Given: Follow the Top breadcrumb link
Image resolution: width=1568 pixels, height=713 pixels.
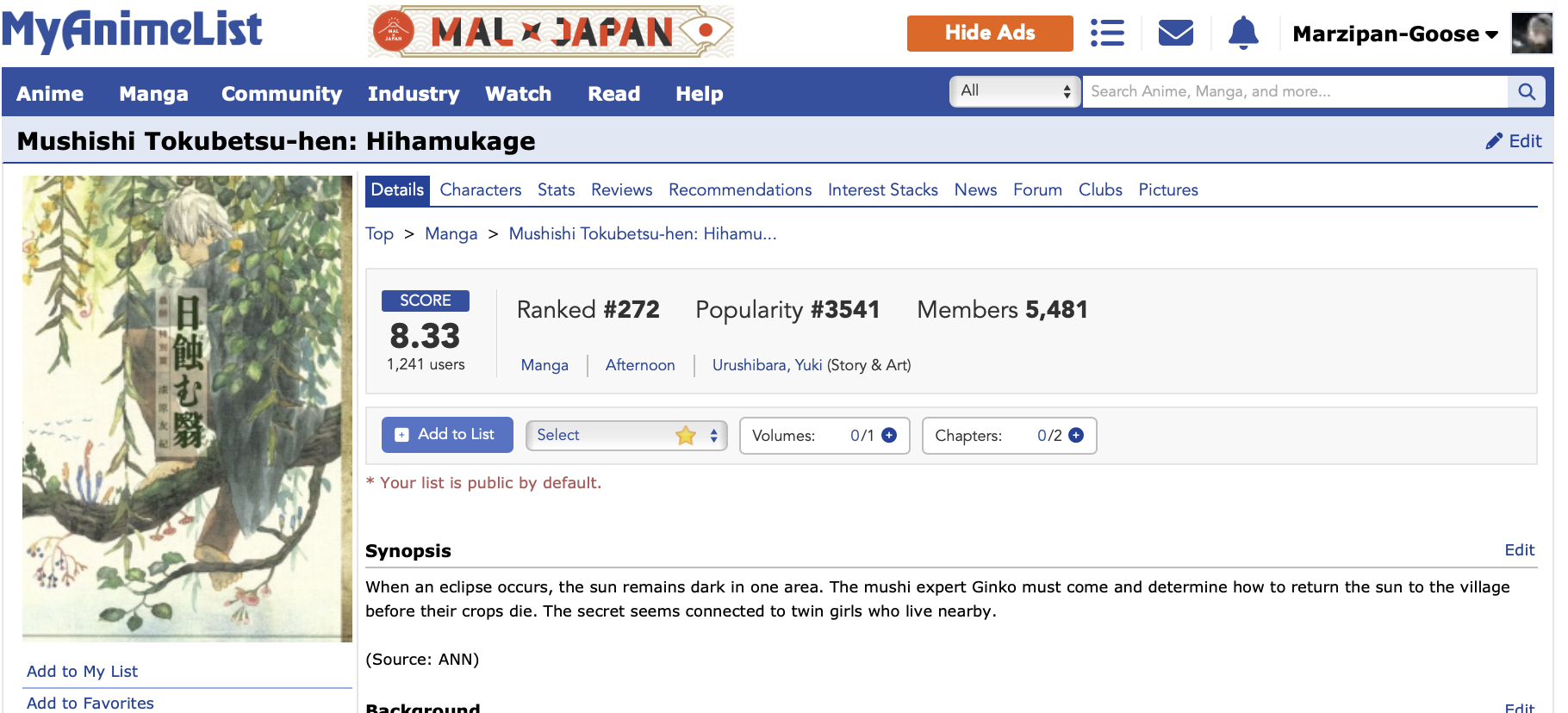Looking at the screenshot, I should click(x=379, y=234).
